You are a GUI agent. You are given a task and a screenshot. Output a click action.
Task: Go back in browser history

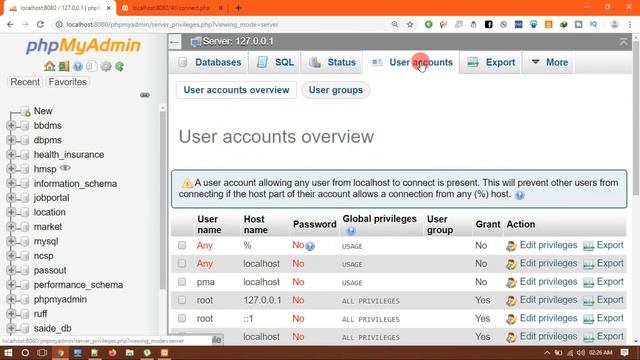tap(10, 24)
